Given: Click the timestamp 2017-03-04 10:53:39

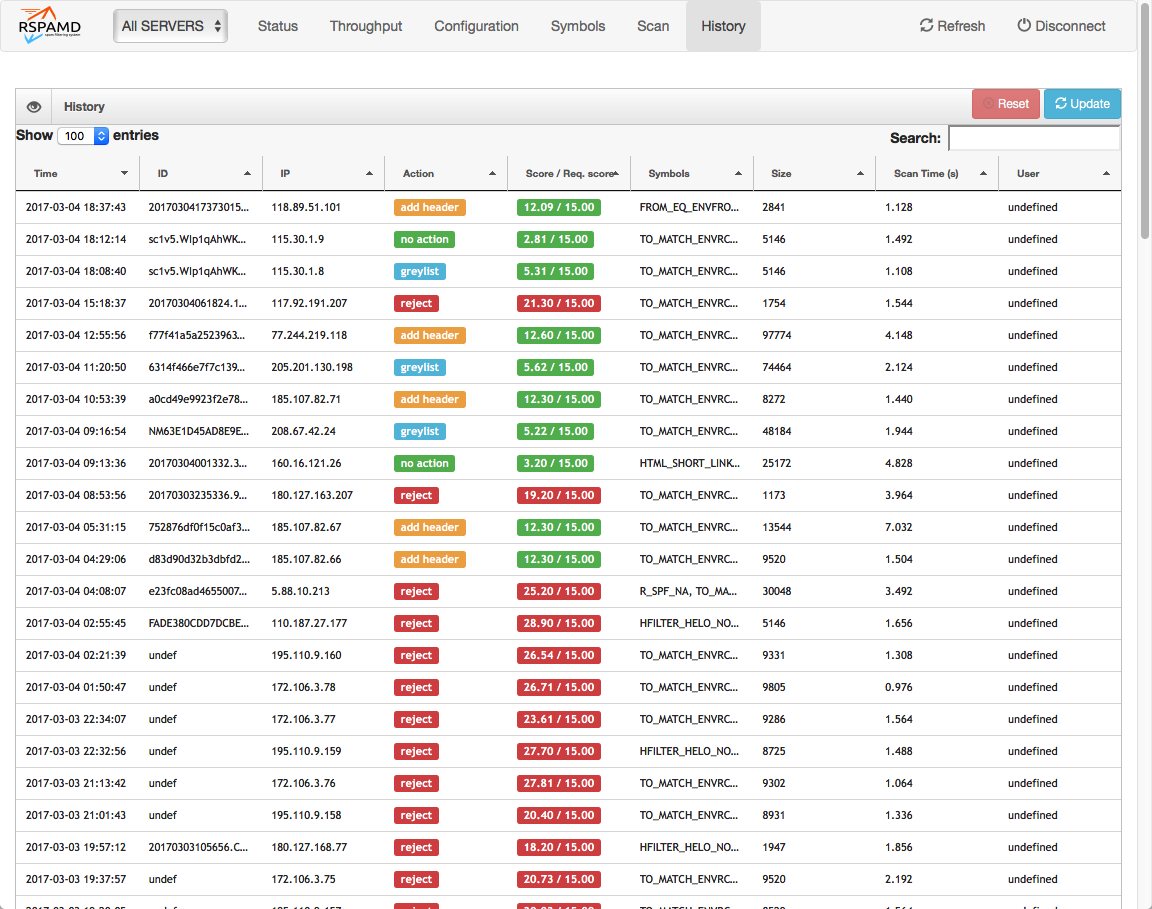Looking at the screenshot, I should point(76,399).
